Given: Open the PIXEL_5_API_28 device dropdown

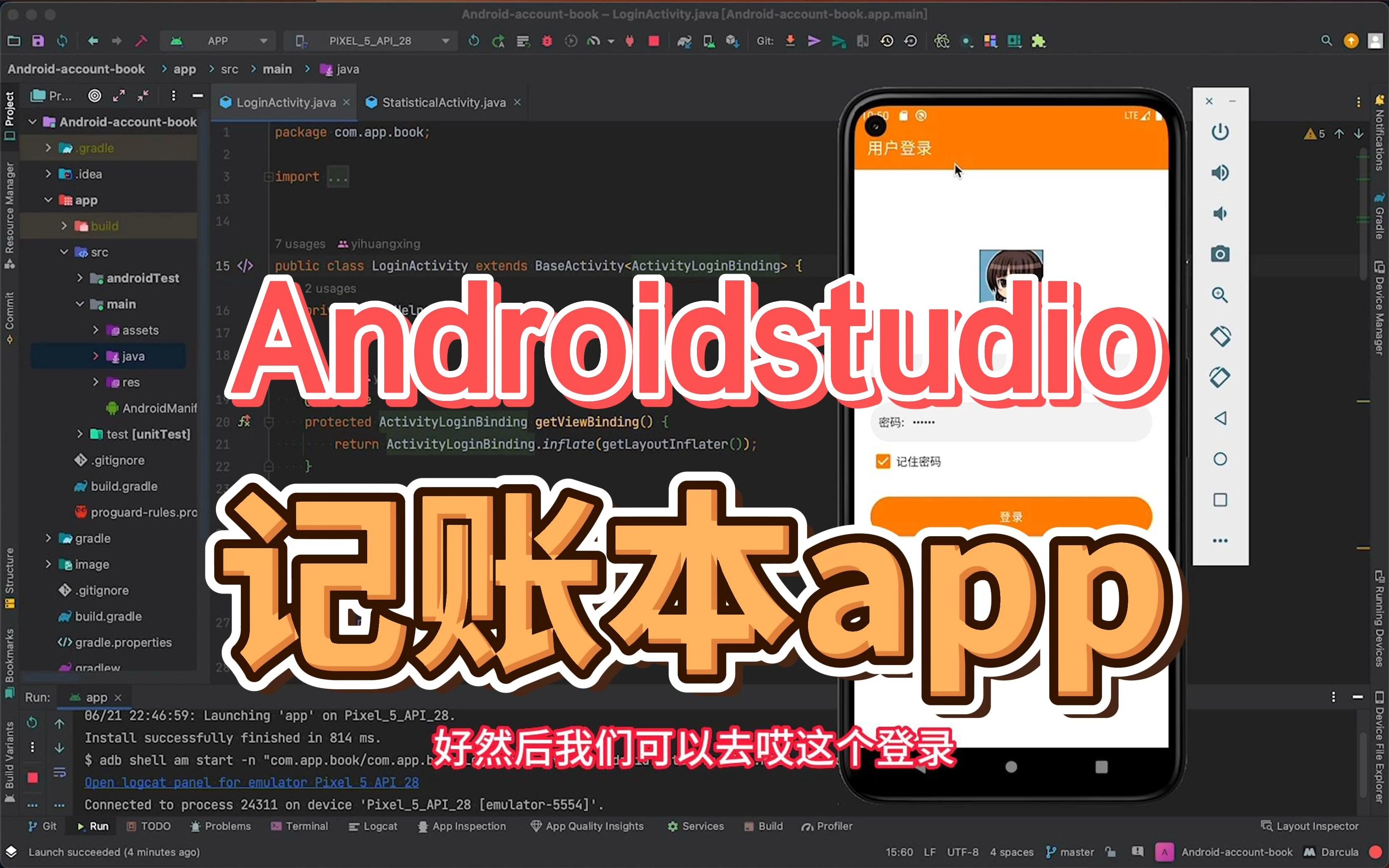Looking at the screenshot, I should (x=370, y=41).
